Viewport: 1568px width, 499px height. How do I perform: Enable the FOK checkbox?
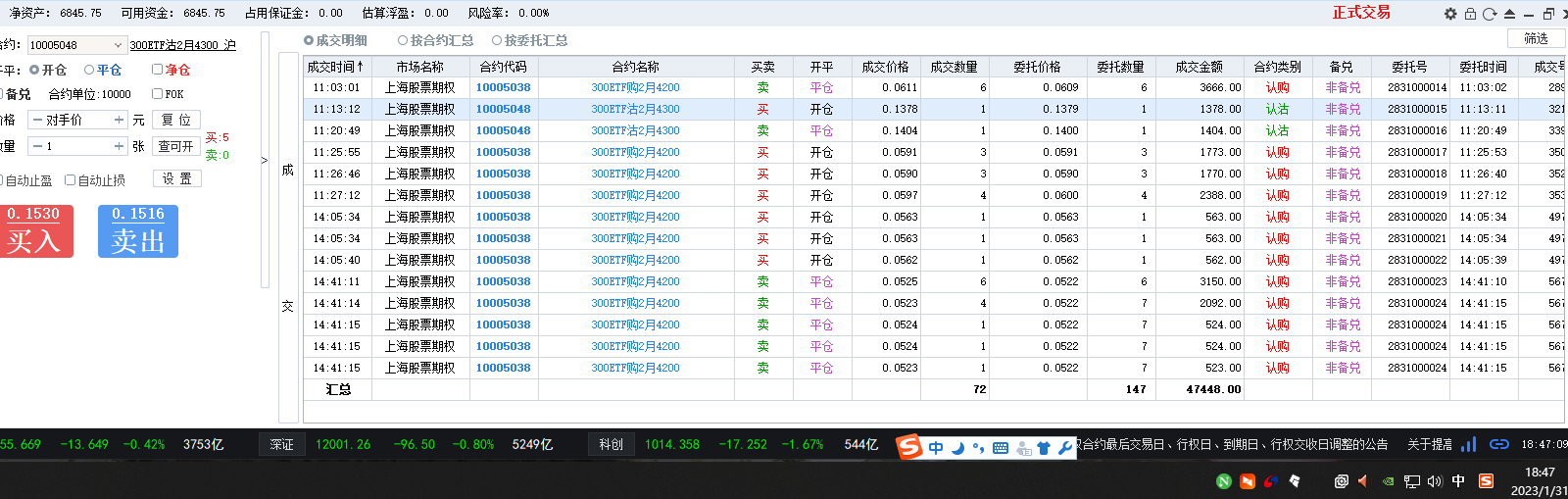coord(158,94)
